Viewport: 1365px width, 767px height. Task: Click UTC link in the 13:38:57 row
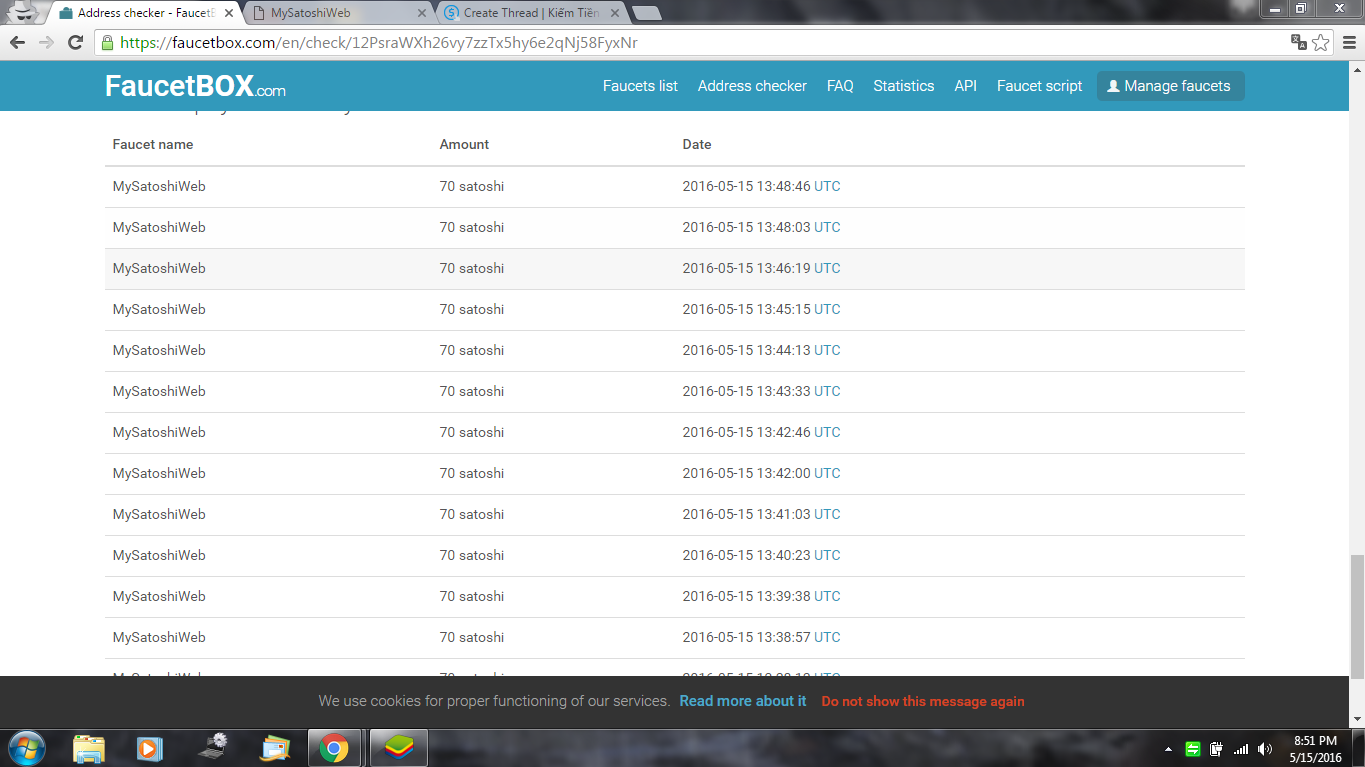[827, 637]
